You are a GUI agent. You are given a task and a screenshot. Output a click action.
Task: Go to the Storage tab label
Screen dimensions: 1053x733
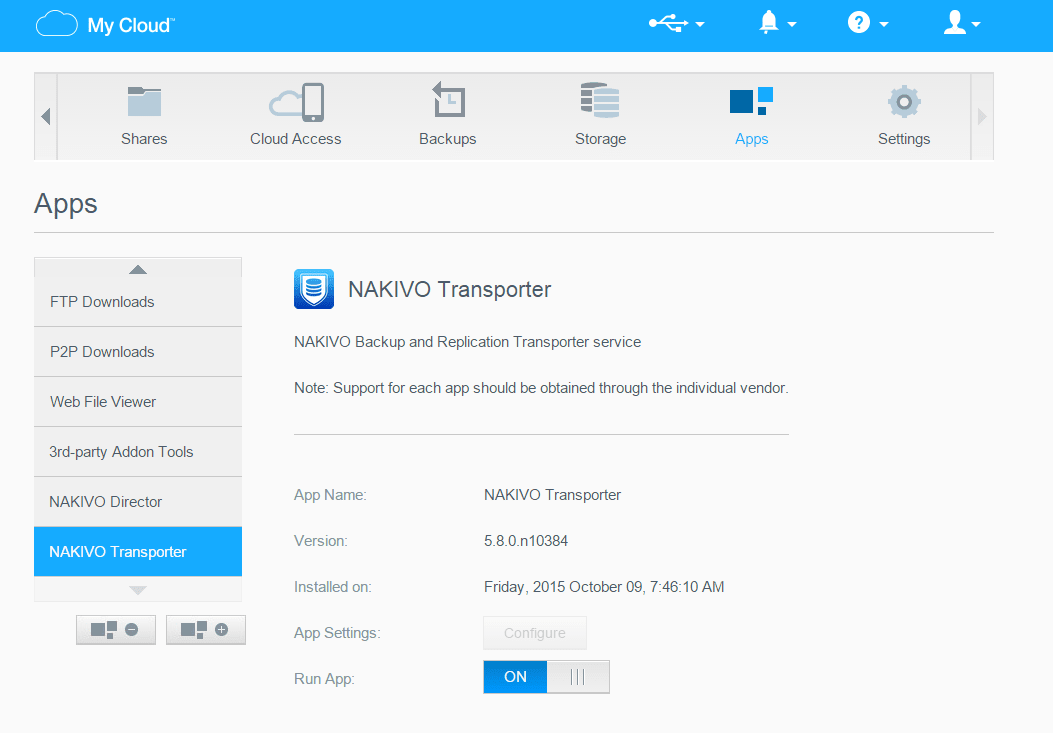[x=600, y=139]
